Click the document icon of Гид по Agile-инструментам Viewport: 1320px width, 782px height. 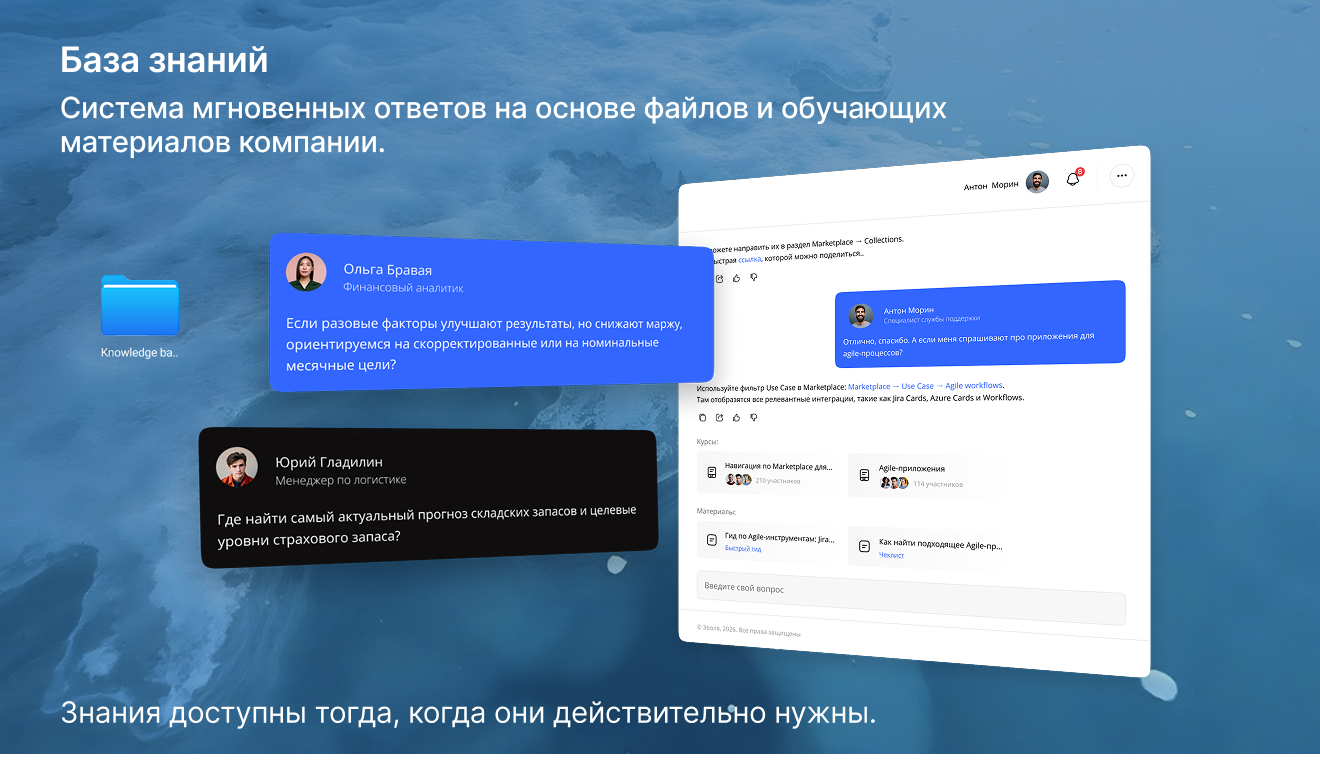pos(712,540)
